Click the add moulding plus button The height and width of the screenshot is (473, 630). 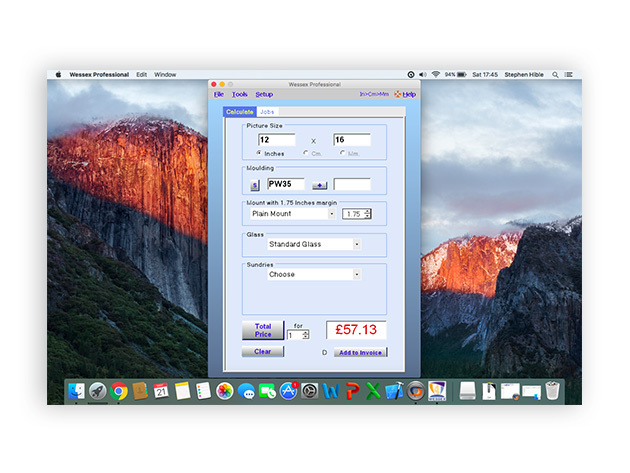[319, 185]
